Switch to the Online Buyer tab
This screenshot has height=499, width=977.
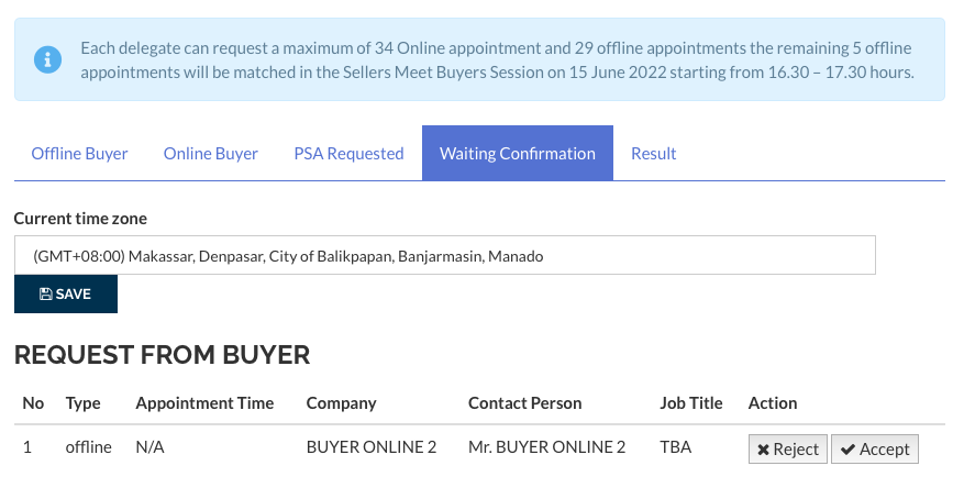click(211, 153)
